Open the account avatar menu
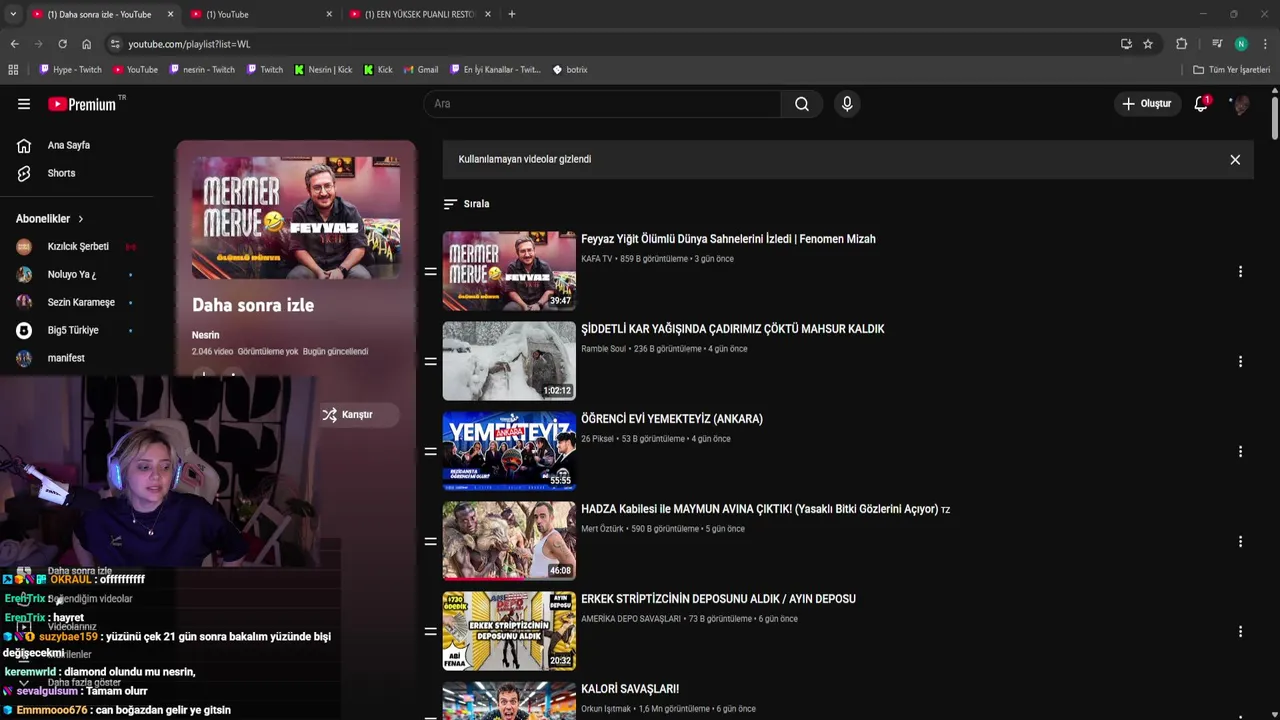Screen dimensions: 1280x720 (x=1241, y=104)
